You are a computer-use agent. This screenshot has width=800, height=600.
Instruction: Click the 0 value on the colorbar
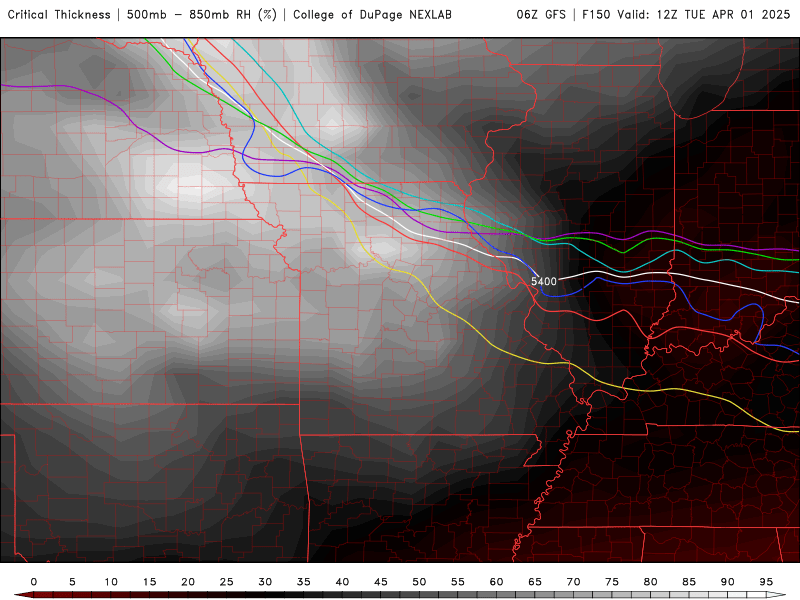(34, 582)
